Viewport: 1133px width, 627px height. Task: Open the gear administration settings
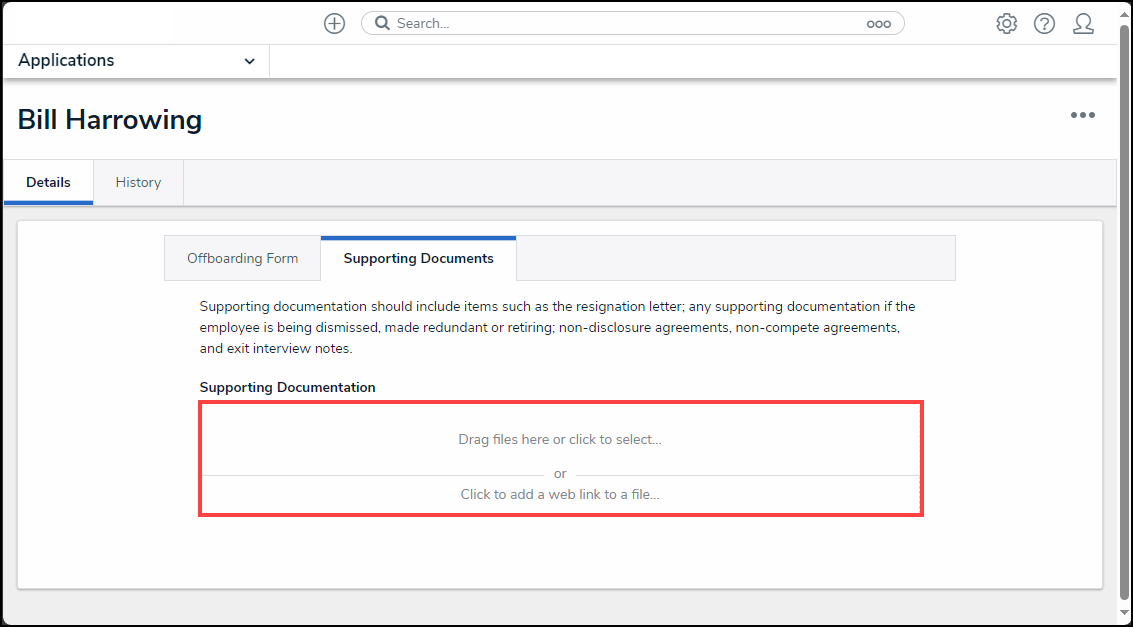pyautogui.click(x=1006, y=24)
